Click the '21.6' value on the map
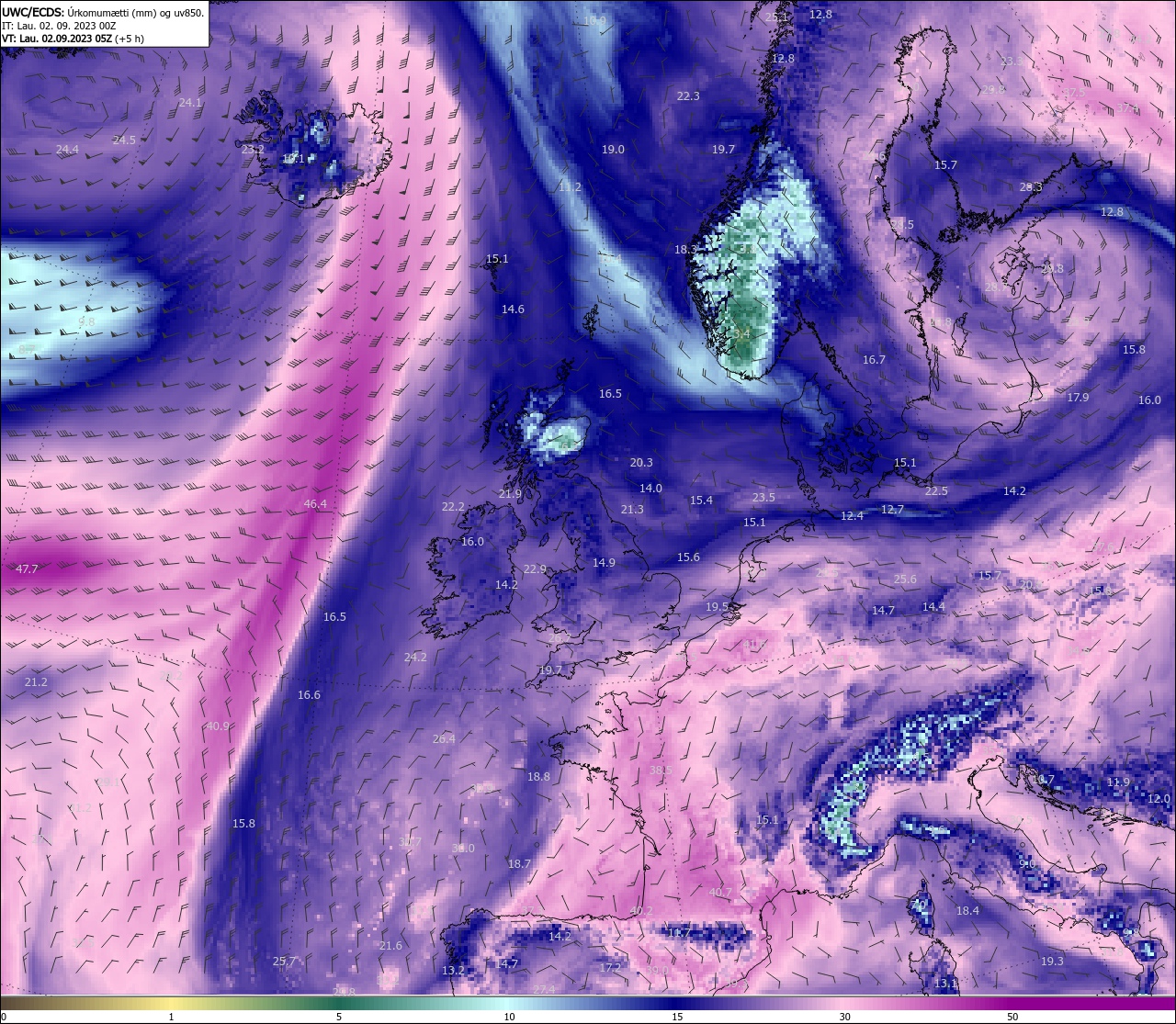1176x1024 pixels. click(390, 946)
